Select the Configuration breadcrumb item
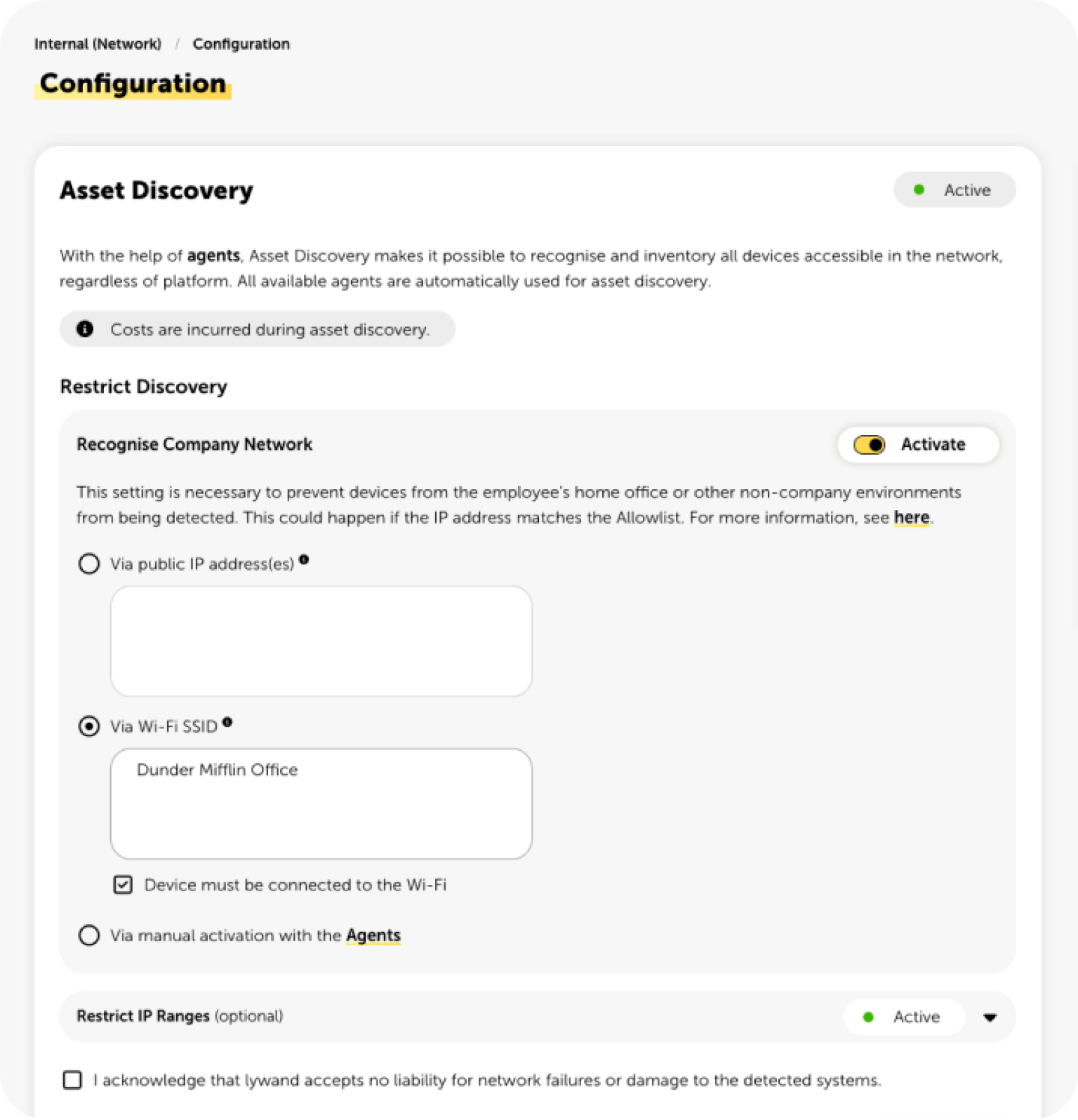This screenshot has height=1120, width=1078. pyautogui.click(x=241, y=44)
